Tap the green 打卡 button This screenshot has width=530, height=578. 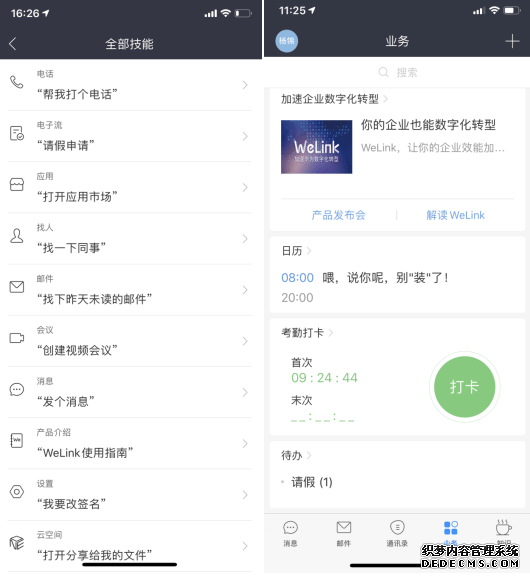click(x=464, y=387)
